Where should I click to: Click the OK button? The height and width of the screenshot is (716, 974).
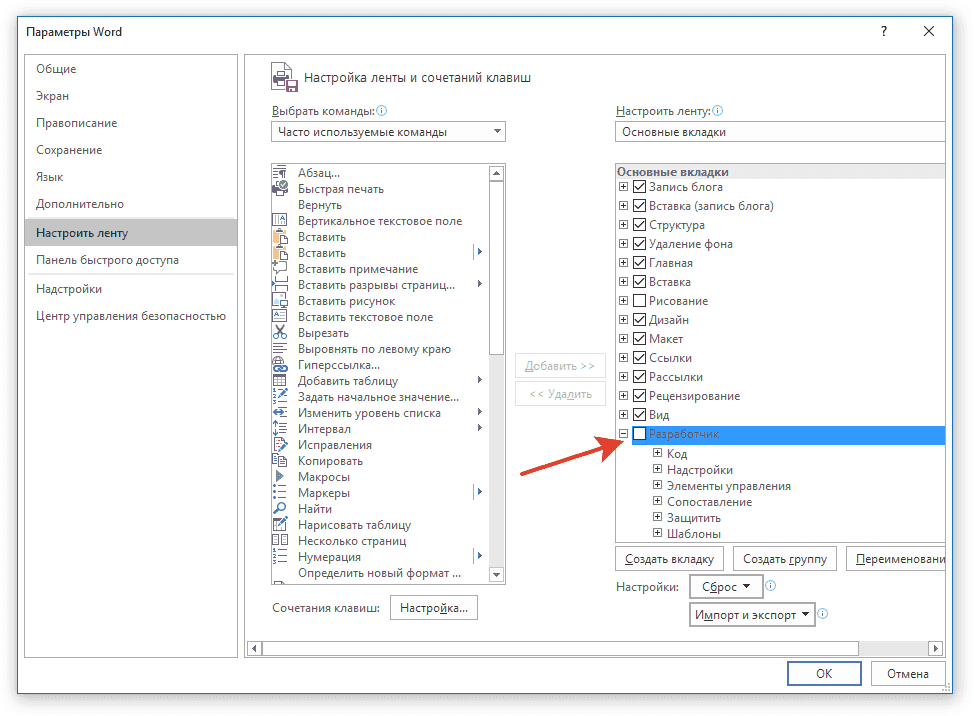824,674
